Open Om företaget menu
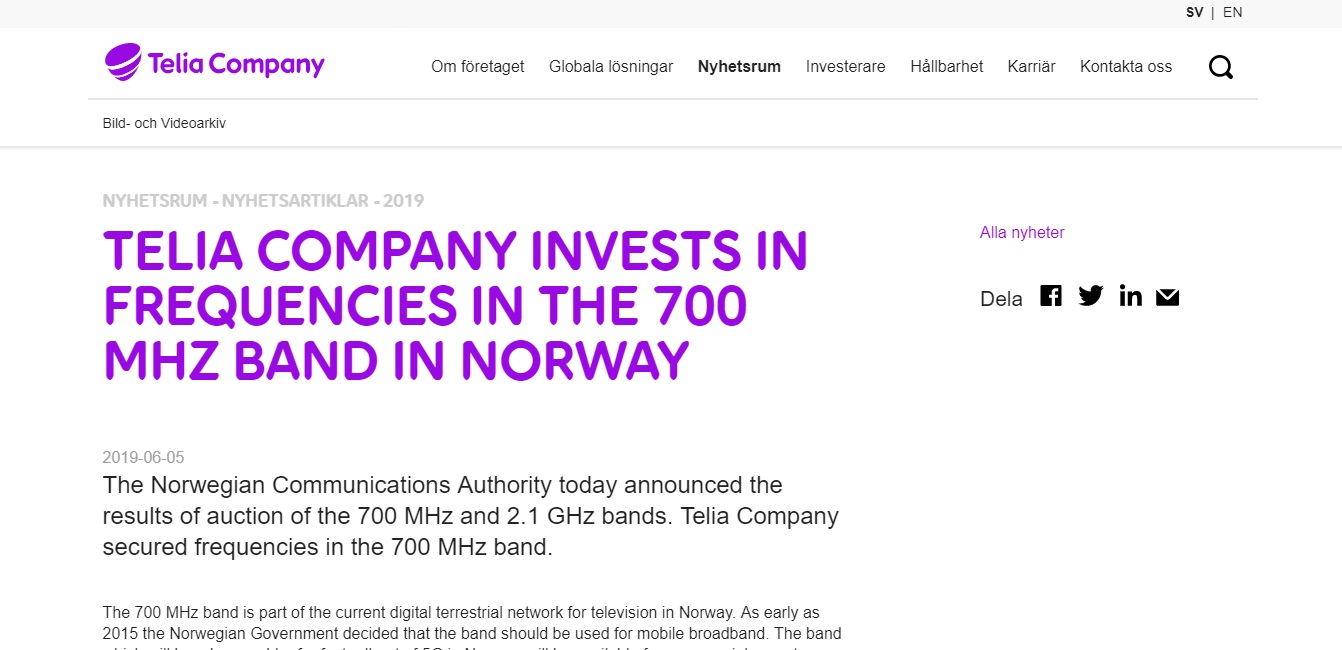1342x650 pixels. tap(478, 67)
